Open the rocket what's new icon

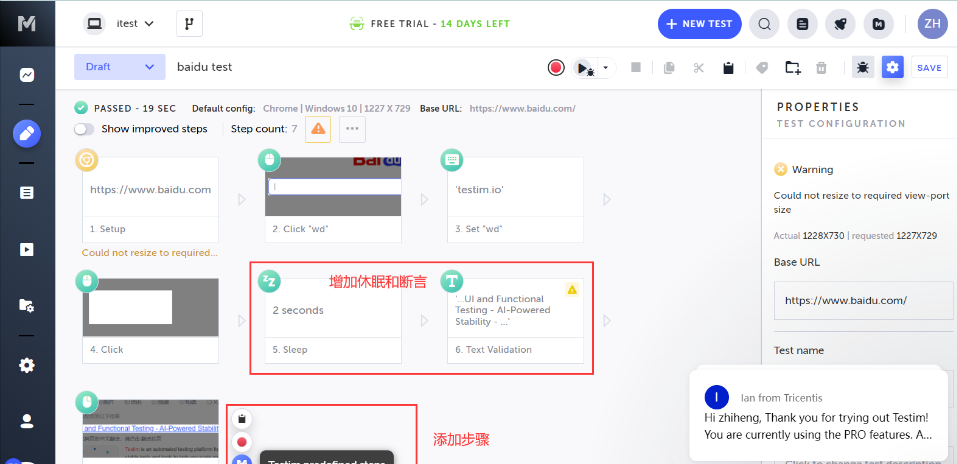pyautogui.click(x=840, y=24)
